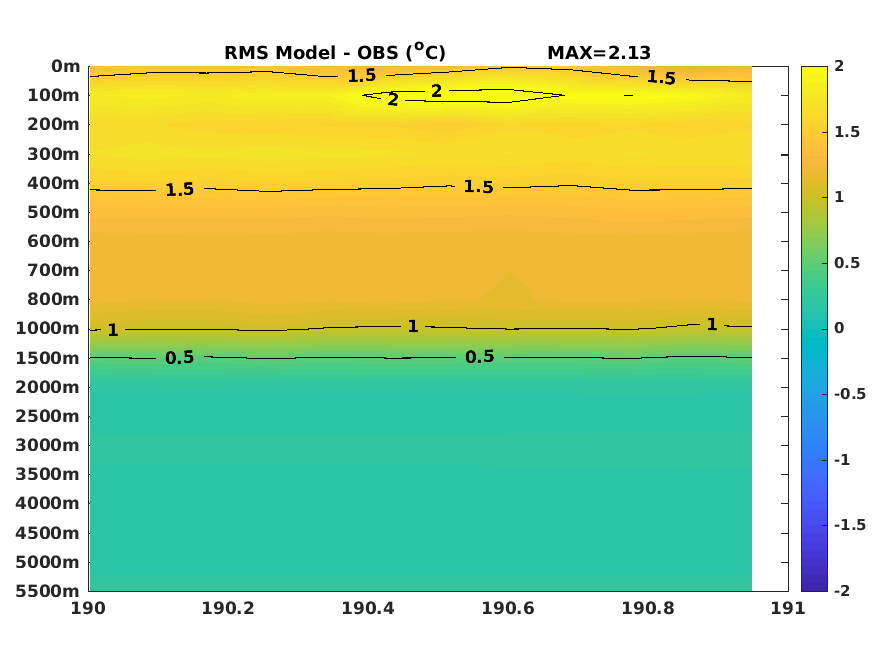The image size is (875, 656).
Task: Pick the "300m" depth axis label
Action: coord(54,154)
